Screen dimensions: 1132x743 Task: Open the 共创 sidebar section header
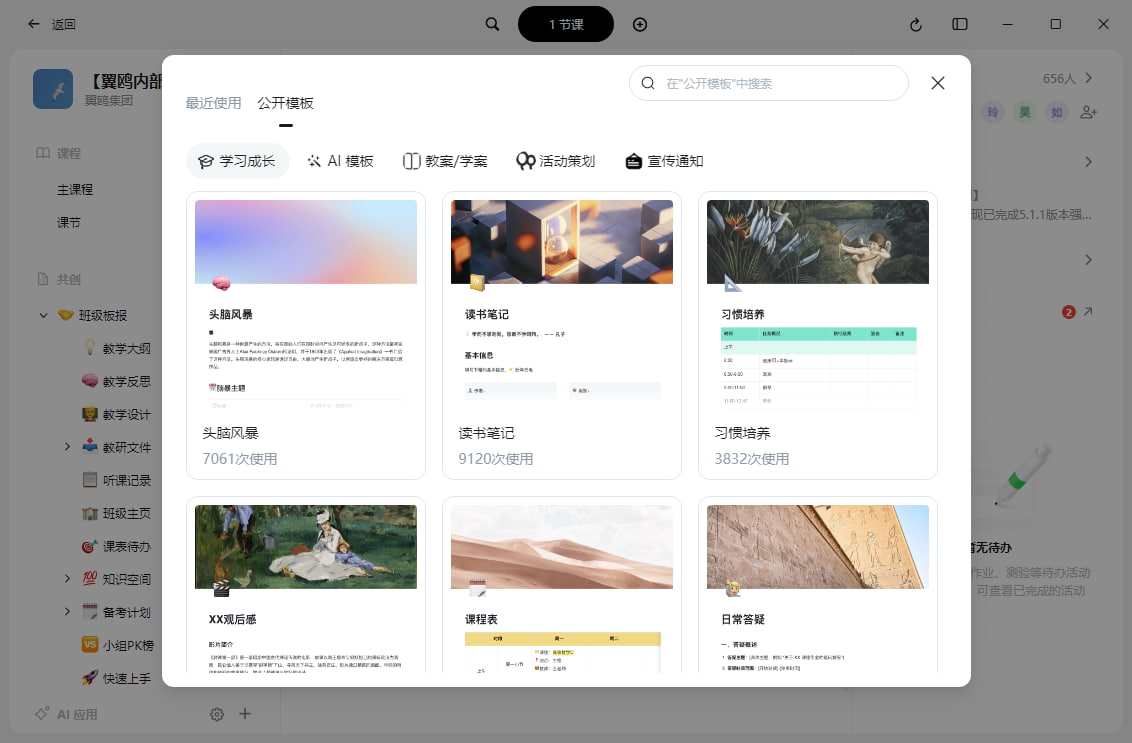tap(58, 279)
